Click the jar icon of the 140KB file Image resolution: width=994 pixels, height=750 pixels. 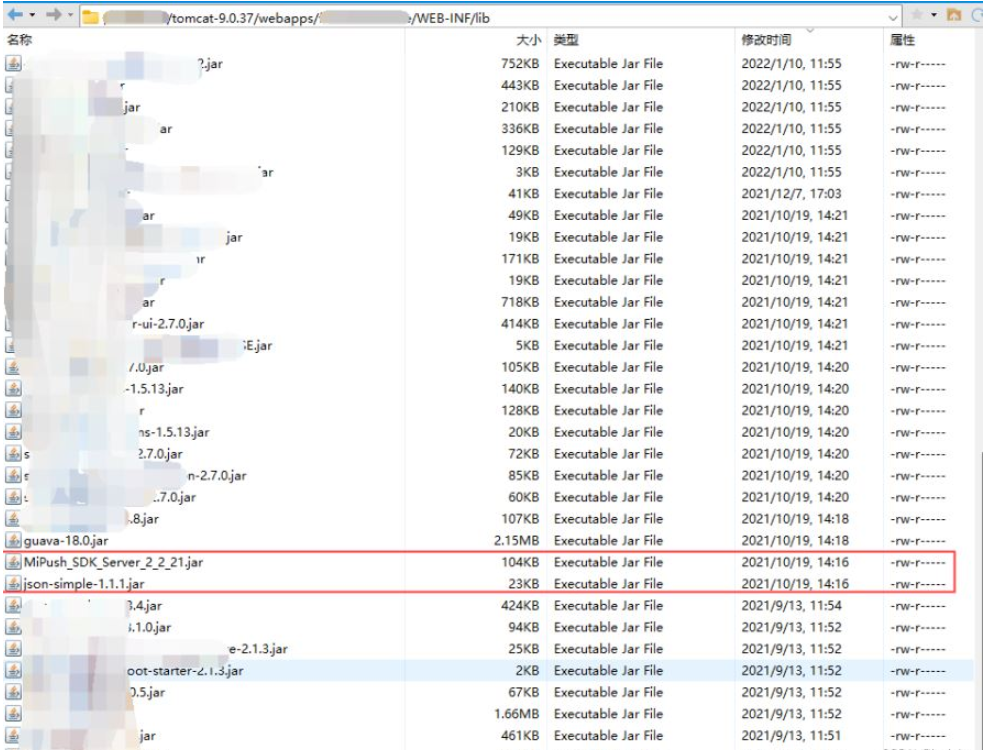click(x=13, y=389)
